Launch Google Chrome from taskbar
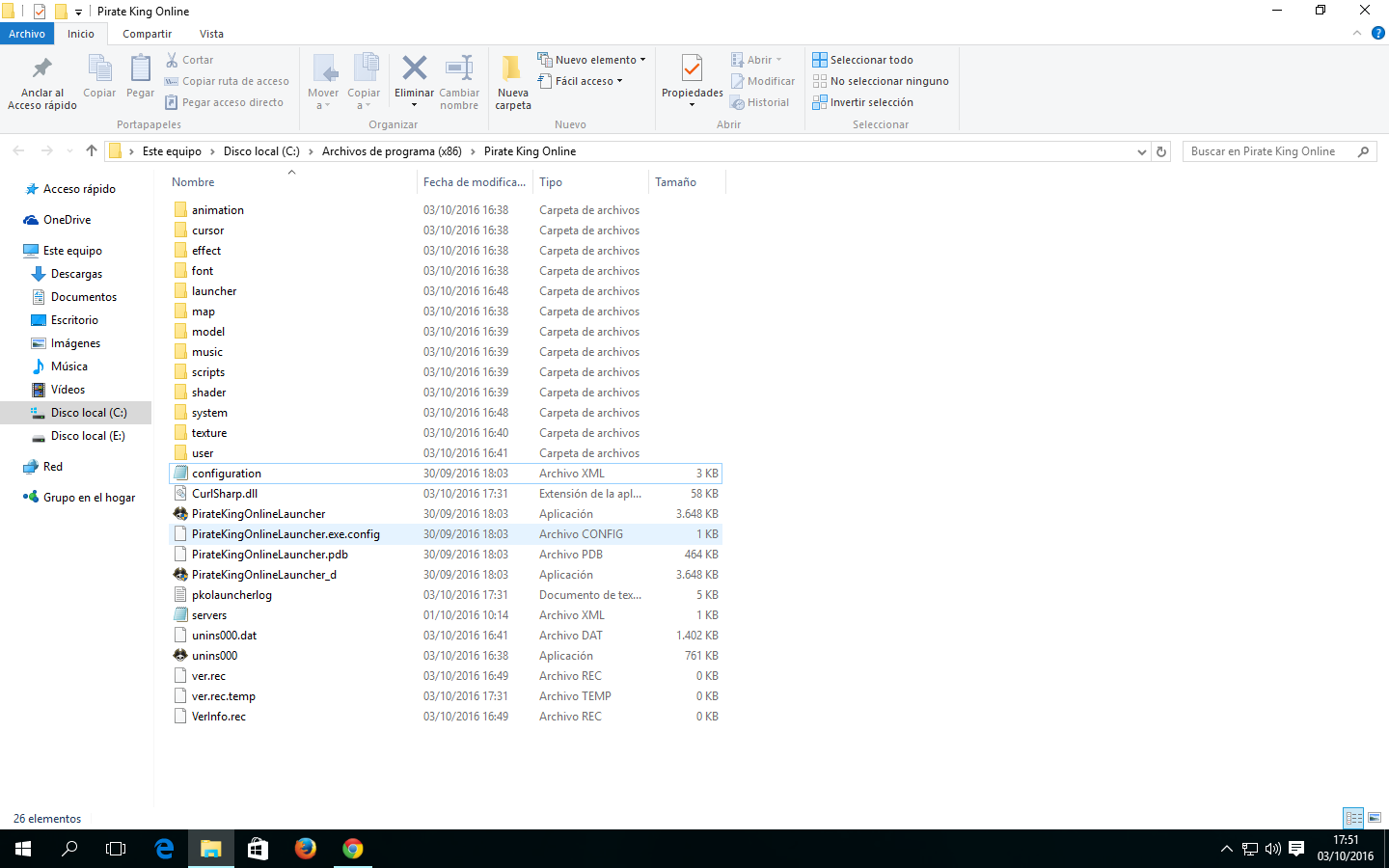 (353, 849)
